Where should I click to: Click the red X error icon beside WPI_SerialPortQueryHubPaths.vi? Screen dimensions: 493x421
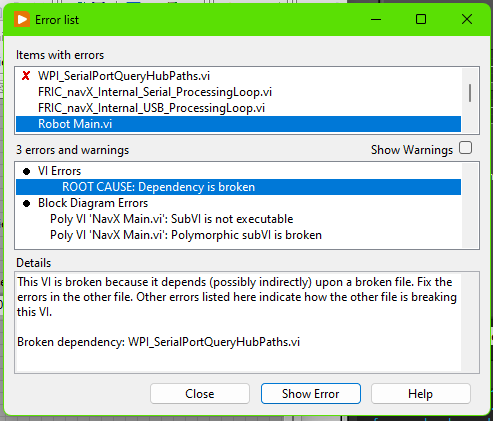coord(26,76)
